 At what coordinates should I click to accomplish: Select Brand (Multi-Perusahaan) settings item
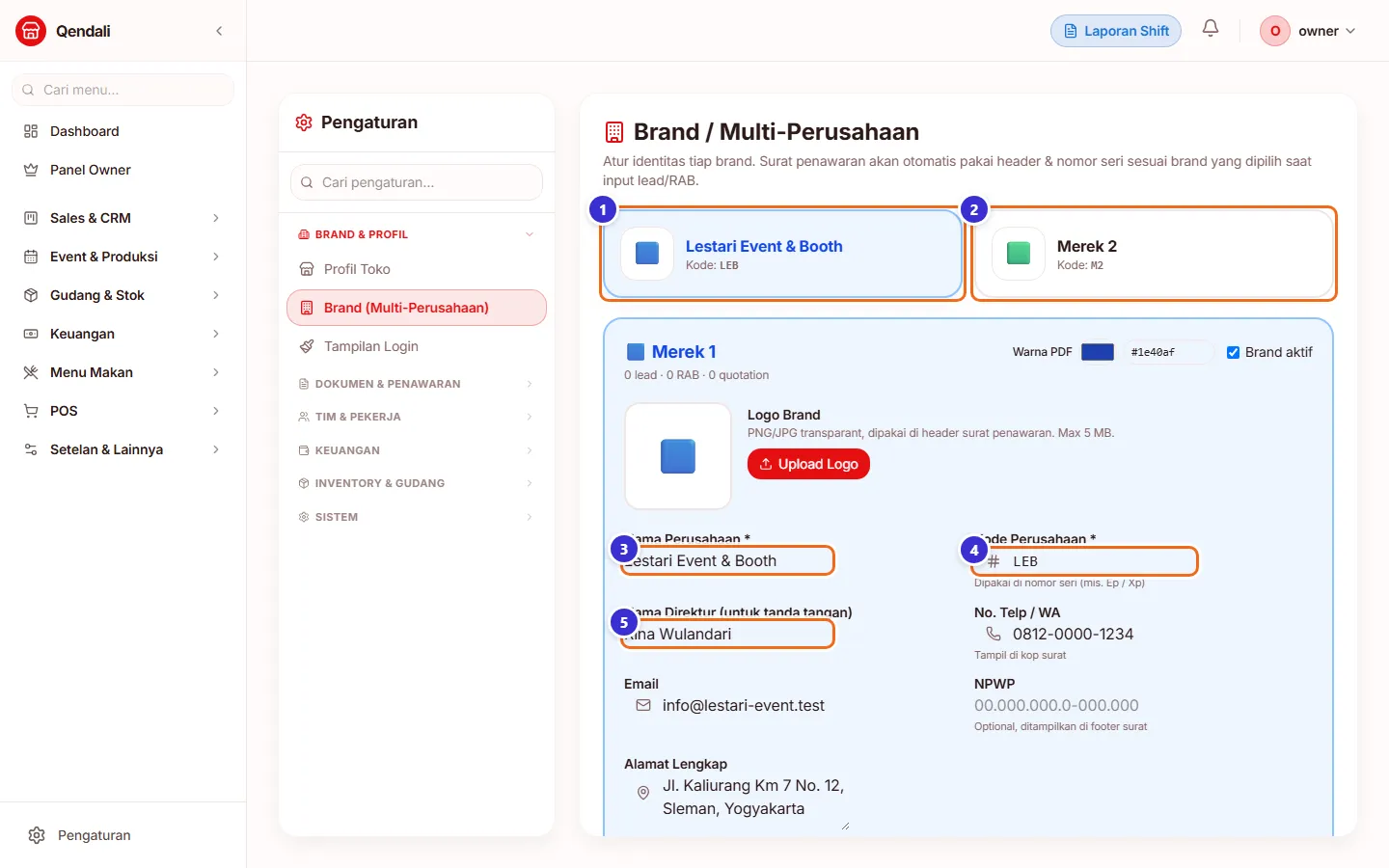coord(417,308)
